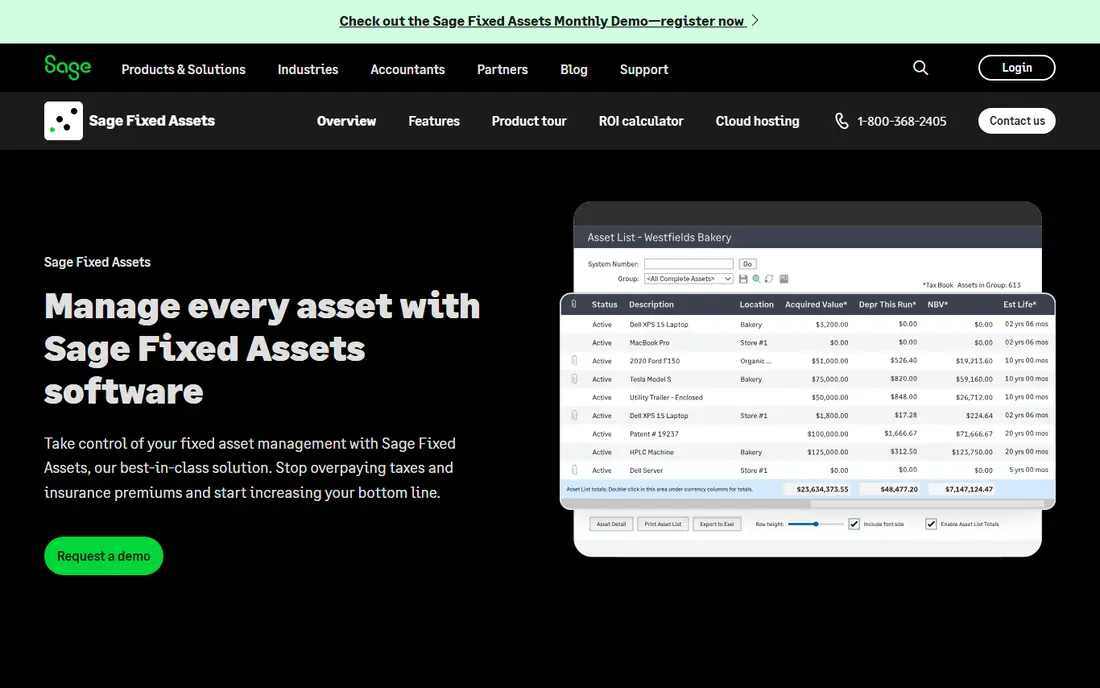
Task: Go to the Blog page
Action: (x=574, y=69)
